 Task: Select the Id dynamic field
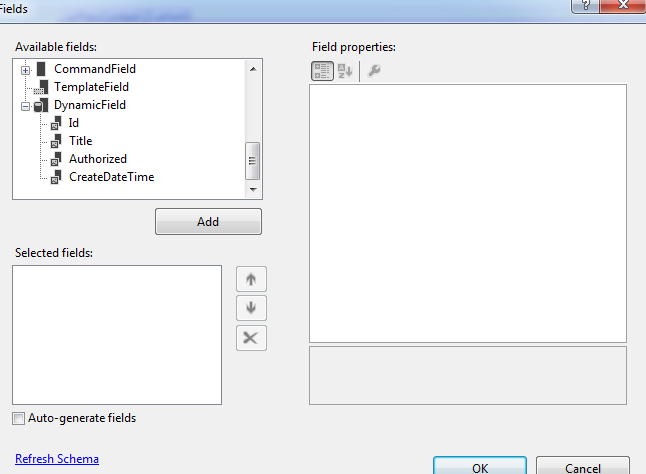tap(74, 123)
